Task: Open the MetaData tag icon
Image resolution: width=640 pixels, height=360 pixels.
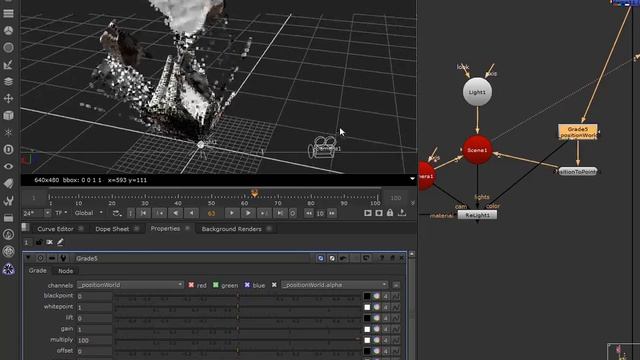Action: tap(8, 184)
